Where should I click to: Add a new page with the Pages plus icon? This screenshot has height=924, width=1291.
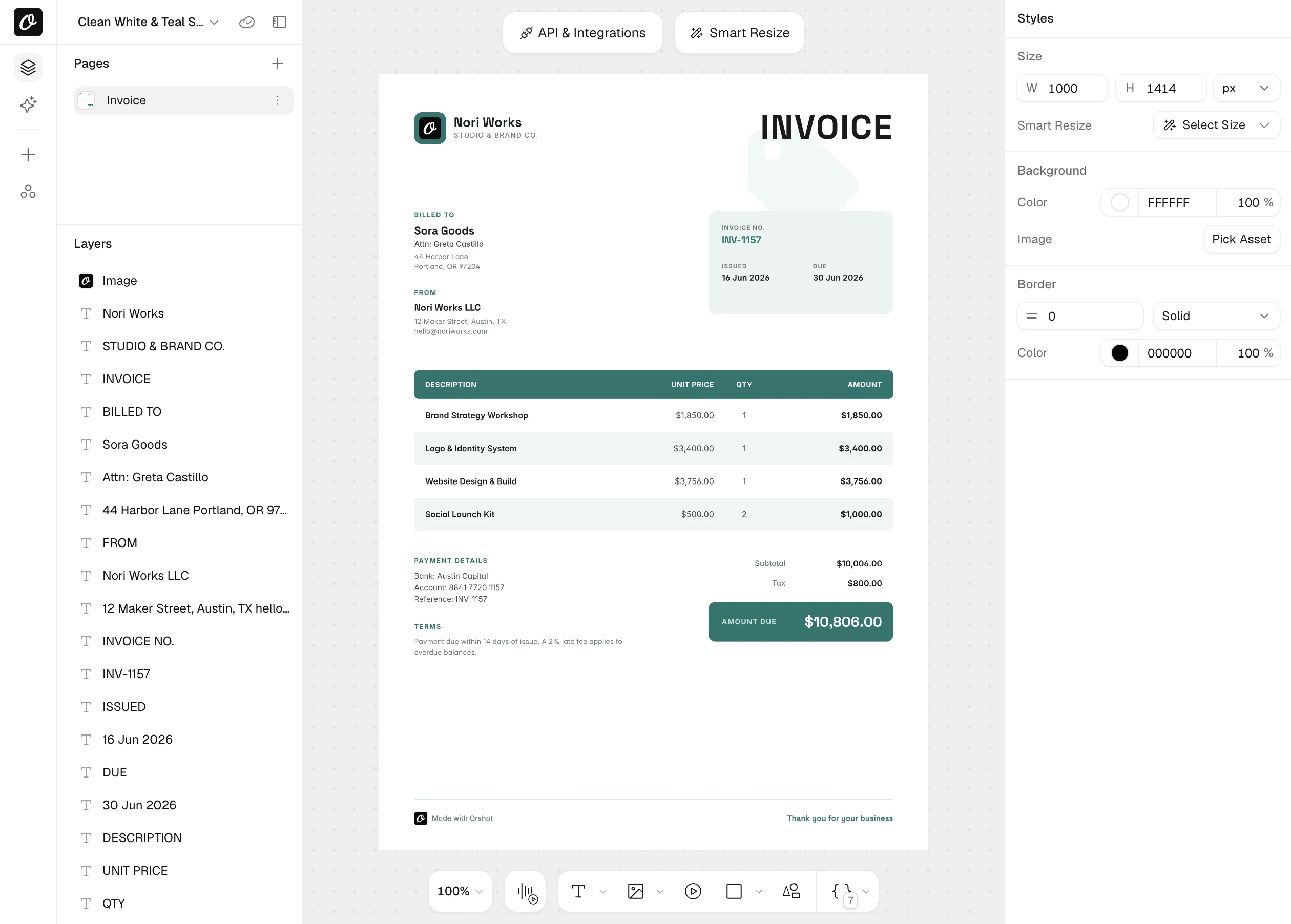click(x=278, y=64)
